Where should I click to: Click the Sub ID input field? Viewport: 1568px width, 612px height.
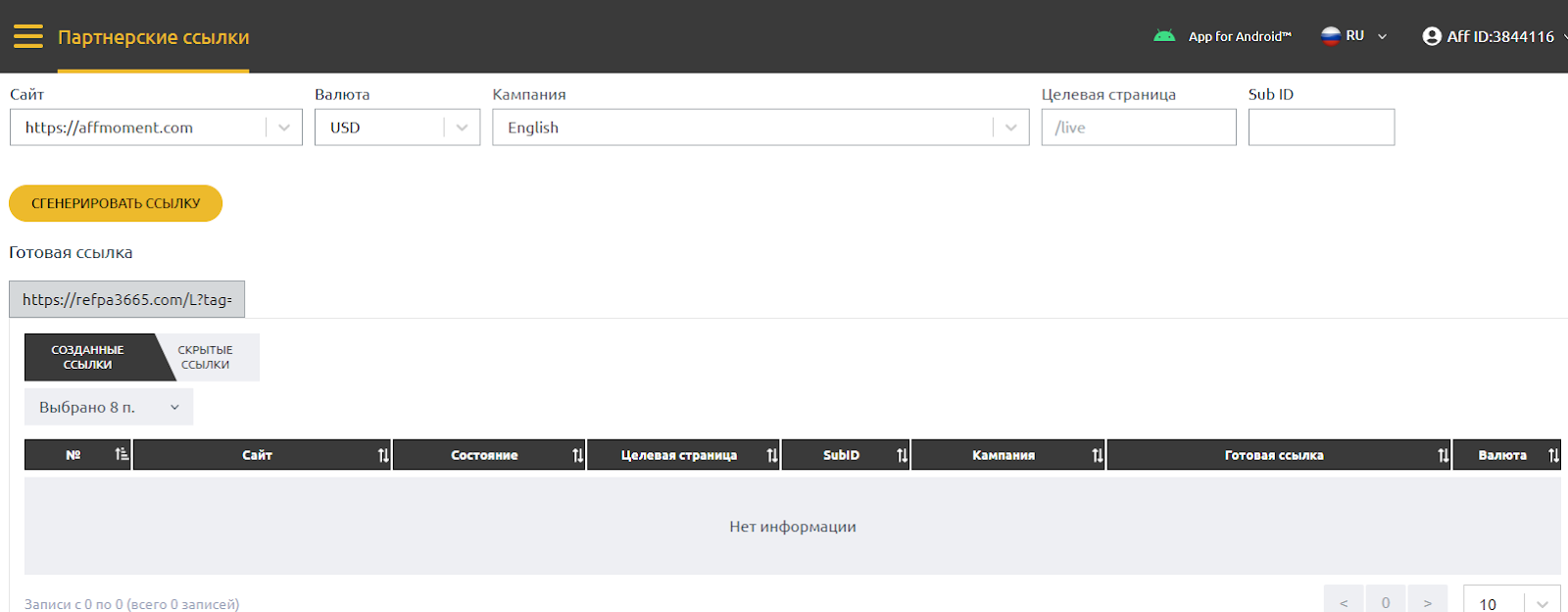1320,127
